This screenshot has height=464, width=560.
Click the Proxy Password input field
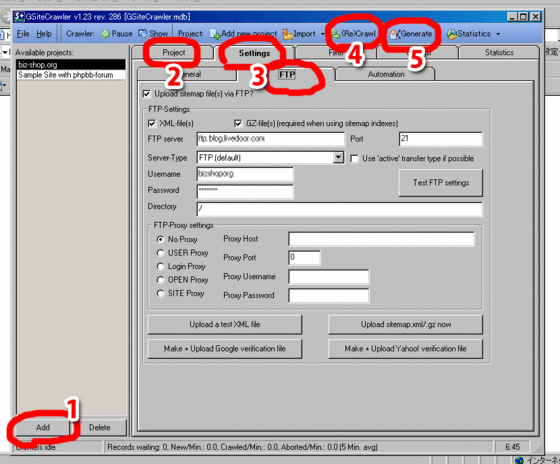(x=329, y=295)
